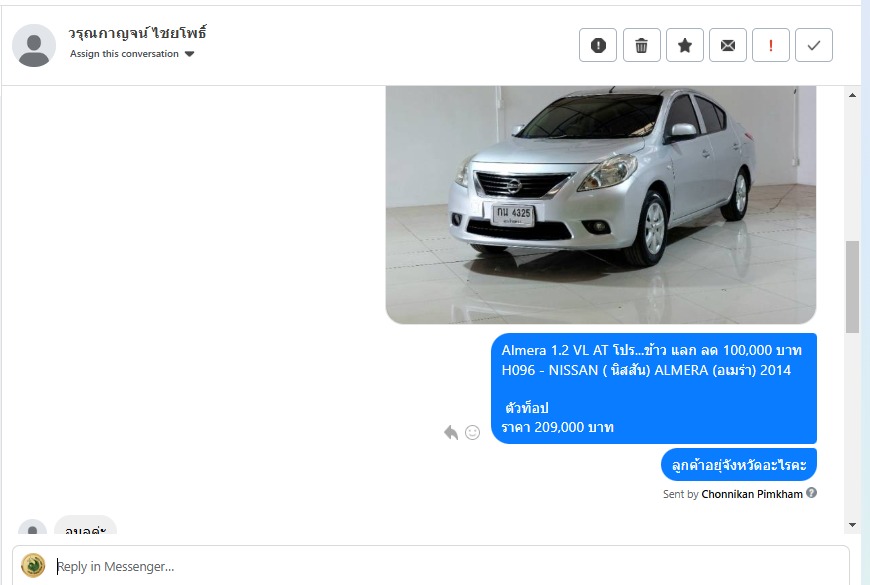Select message bubble ลูกค้าอยู่จังหวัดอะไรคะ
The image size is (870, 585).
click(x=739, y=465)
